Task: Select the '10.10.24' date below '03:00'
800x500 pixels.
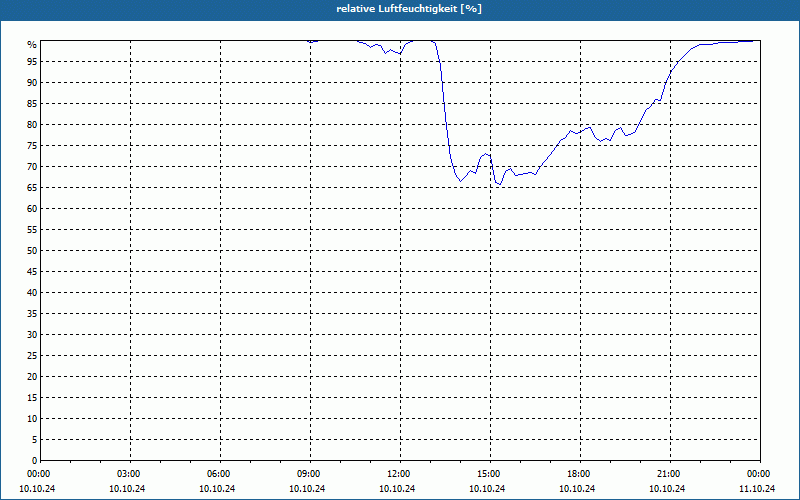Action: click(x=127, y=489)
